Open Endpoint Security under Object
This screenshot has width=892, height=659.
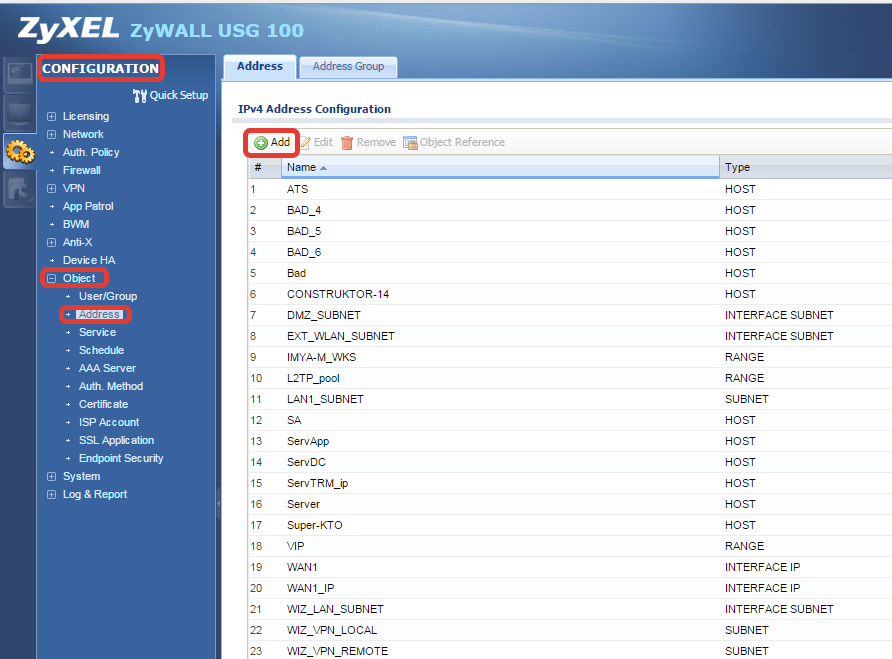(121, 459)
